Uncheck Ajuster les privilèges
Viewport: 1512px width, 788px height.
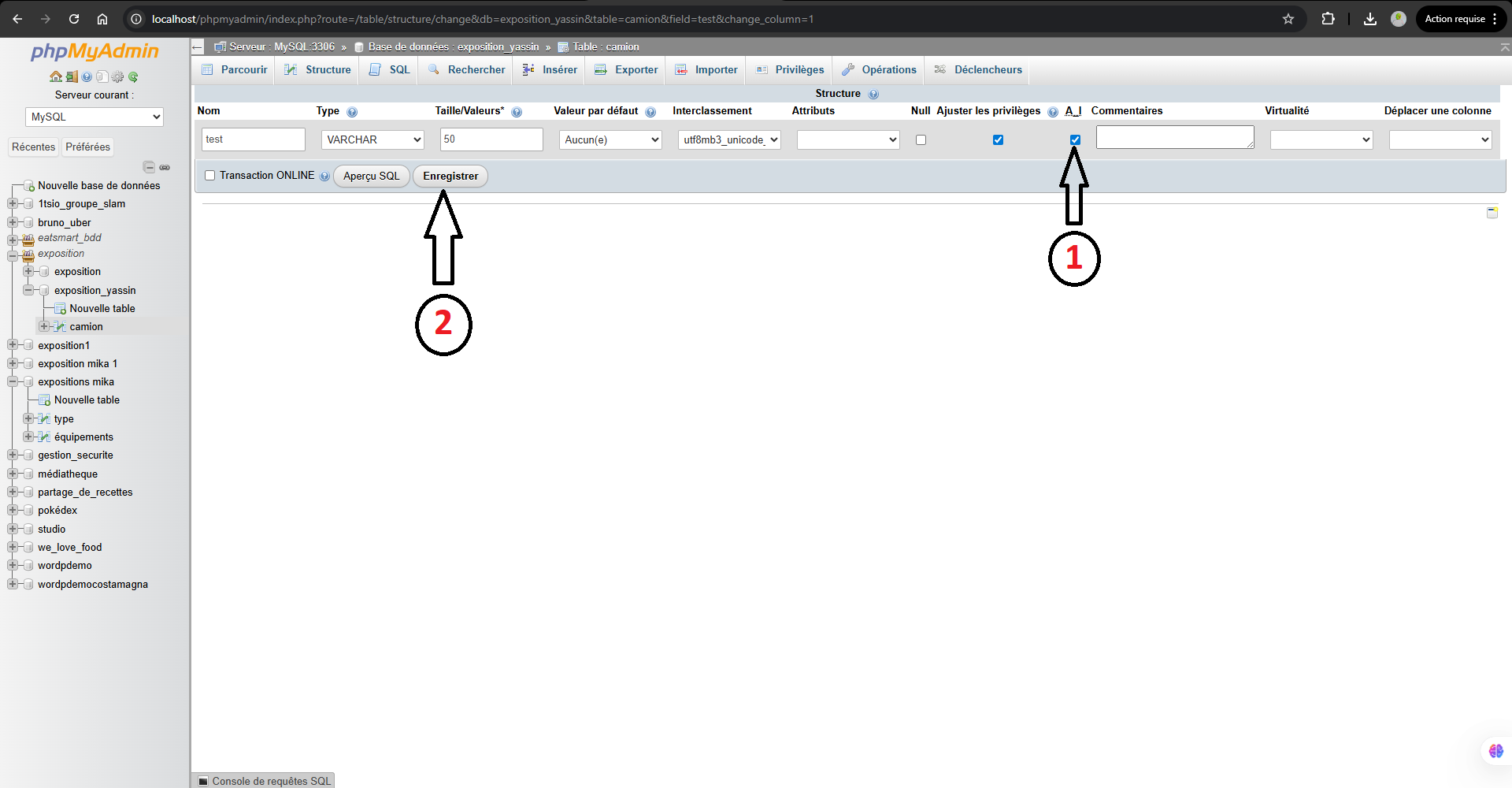coord(998,139)
